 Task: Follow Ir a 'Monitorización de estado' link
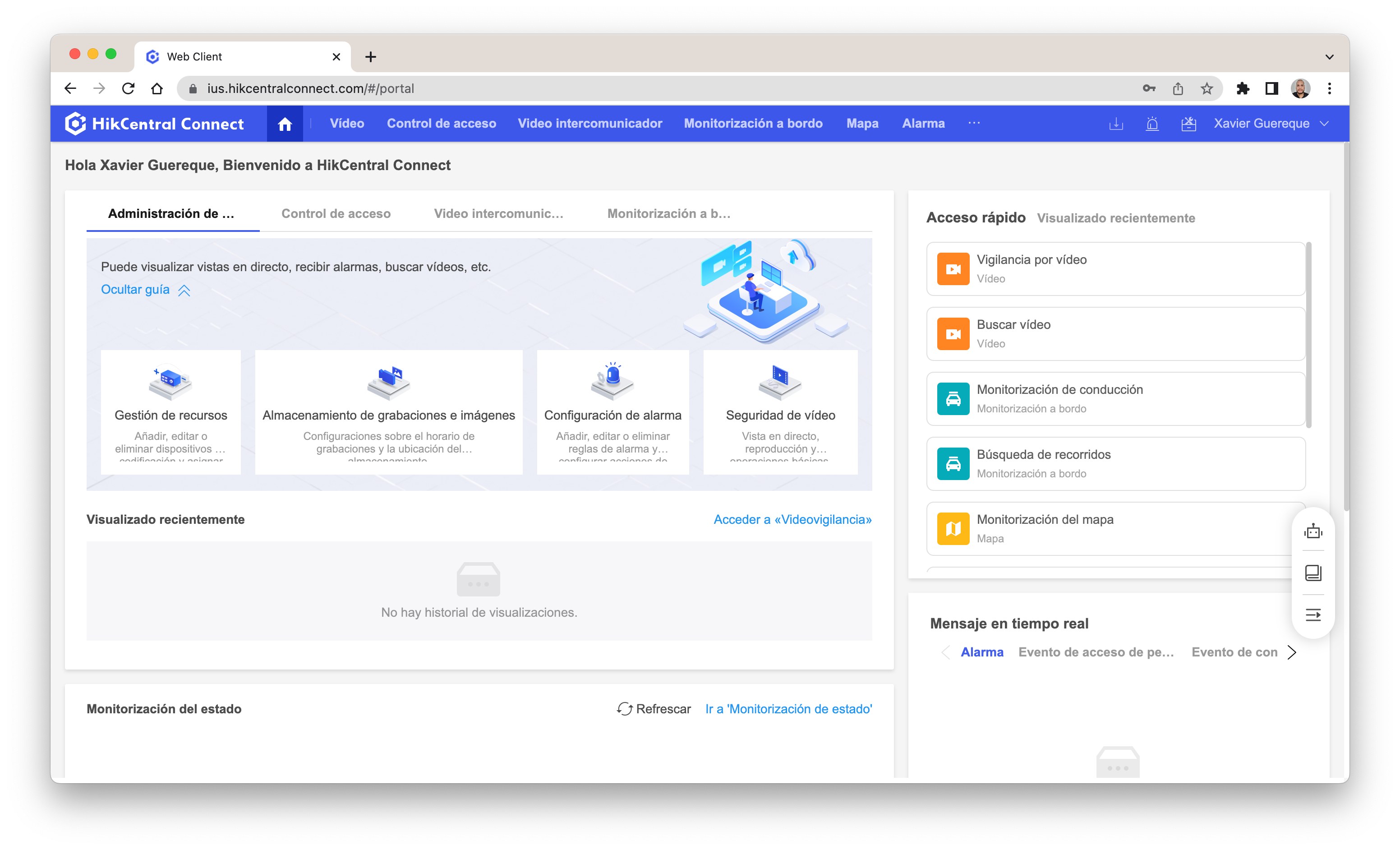point(789,709)
